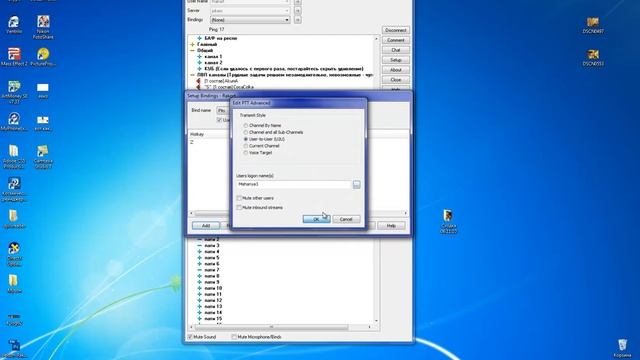Select the пати 7 channel row
This screenshot has width=640, height=360.
click(211, 270)
